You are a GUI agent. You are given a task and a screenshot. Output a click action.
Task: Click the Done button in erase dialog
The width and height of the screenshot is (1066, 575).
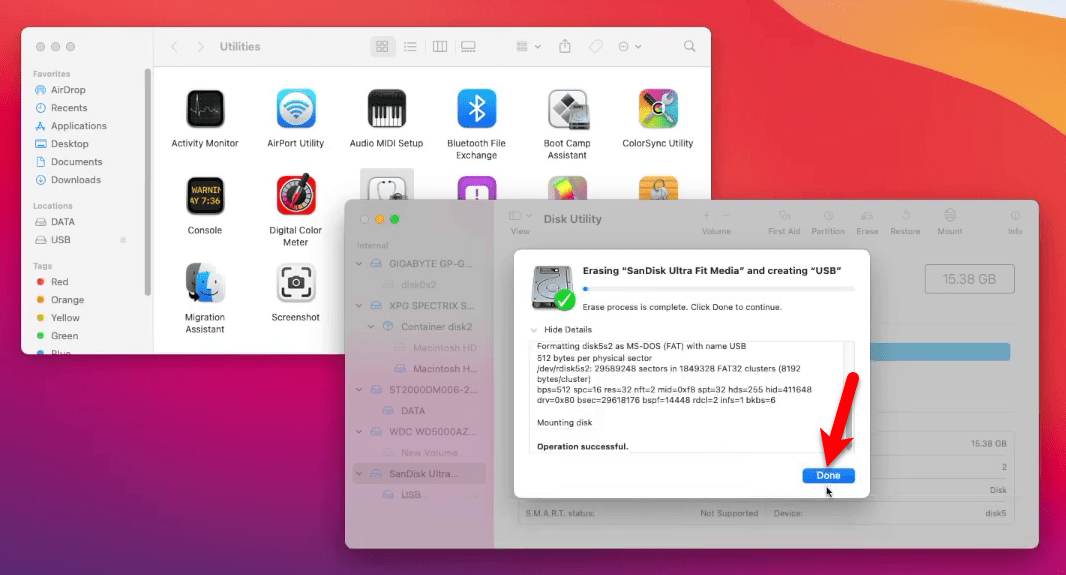coord(828,475)
